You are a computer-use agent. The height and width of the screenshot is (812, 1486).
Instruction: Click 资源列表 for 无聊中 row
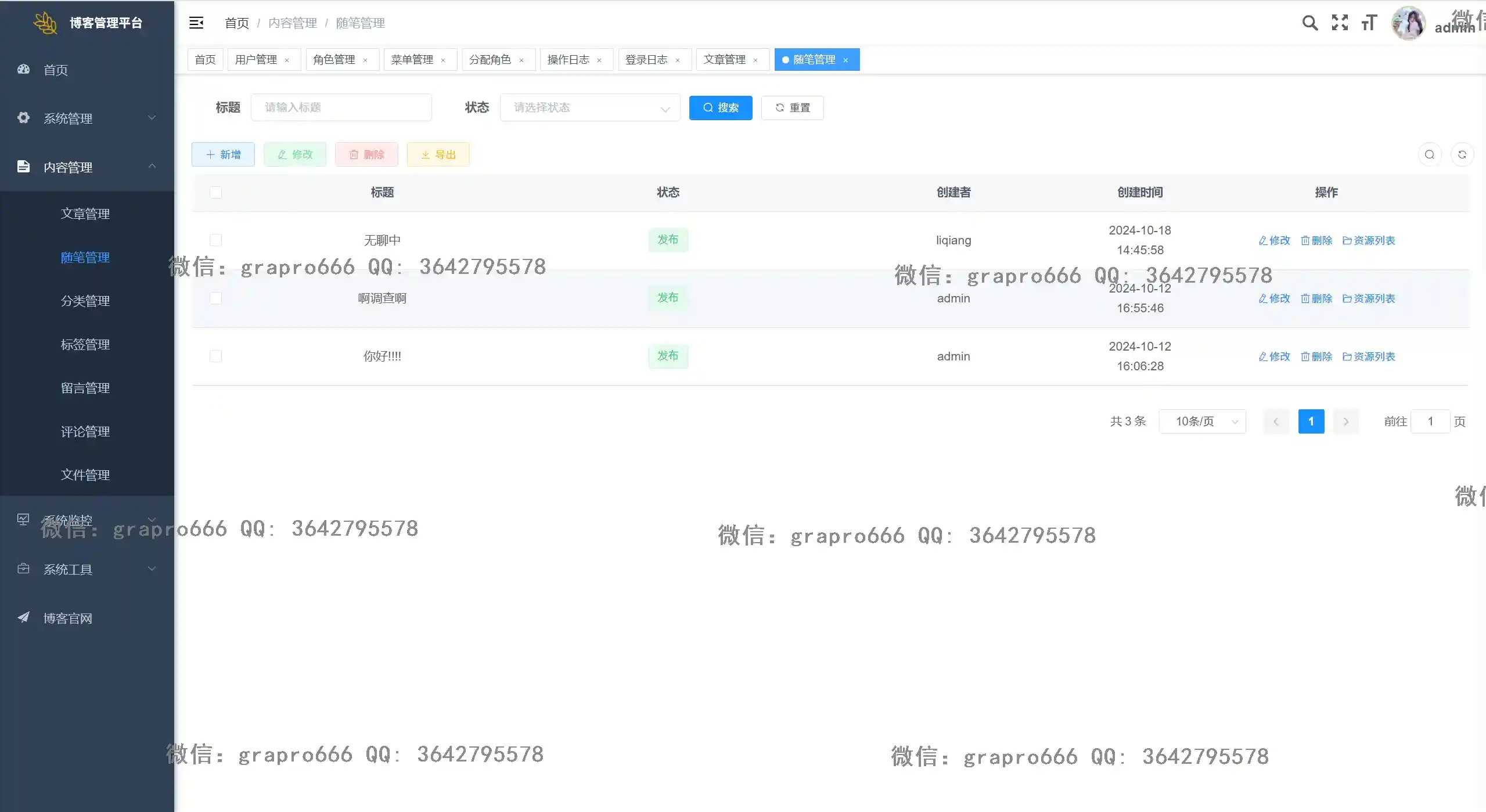pos(1369,240)
